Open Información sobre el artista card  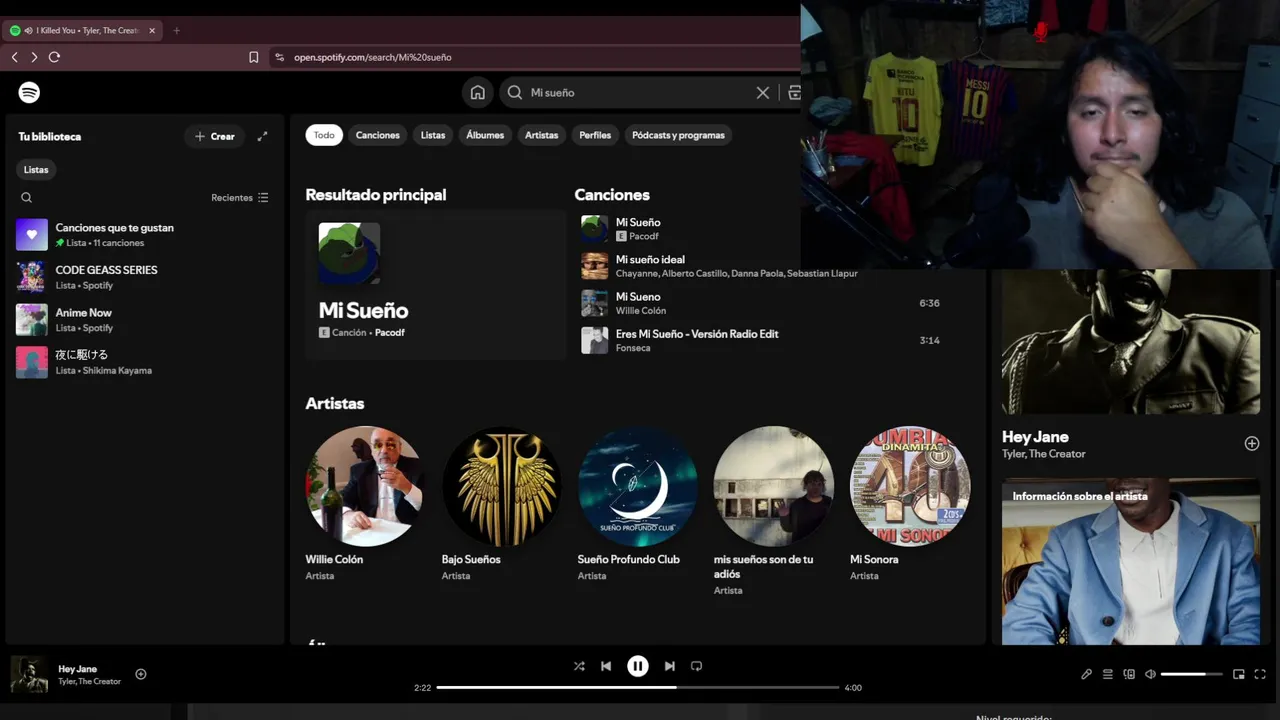[x=1131, y=561]
